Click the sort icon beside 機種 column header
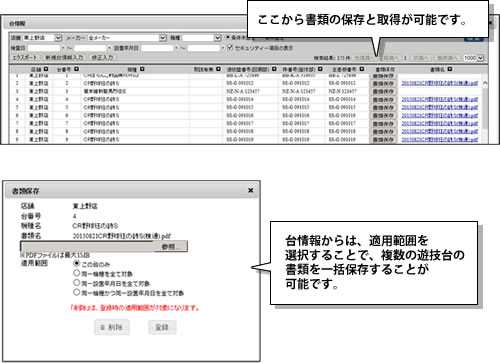The image size is (500, 363). coord(142,69)
